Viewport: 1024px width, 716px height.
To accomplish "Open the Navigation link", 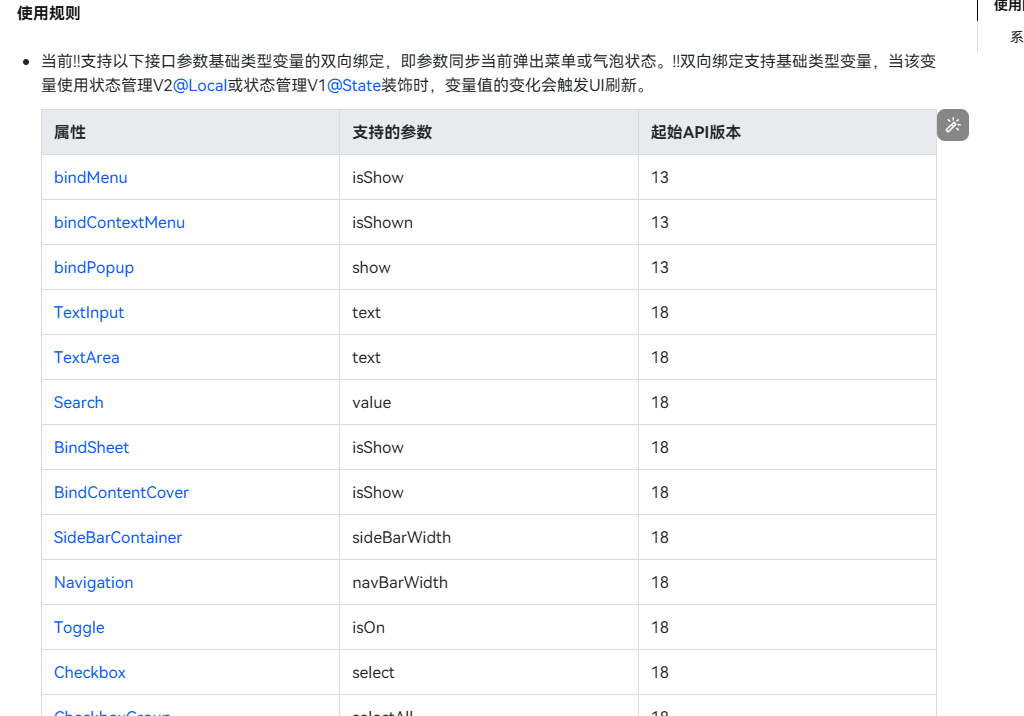I will coord(93,583).
